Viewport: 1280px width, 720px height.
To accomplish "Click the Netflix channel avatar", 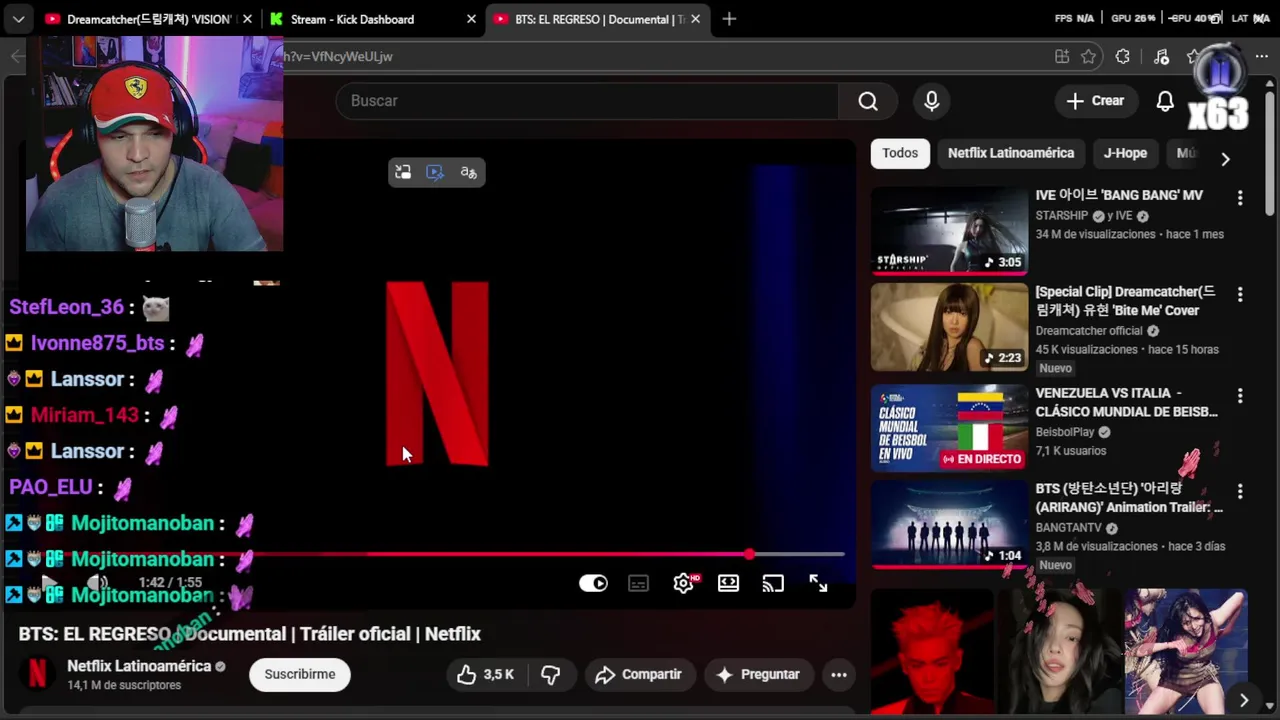I will [x=37, y=675].
